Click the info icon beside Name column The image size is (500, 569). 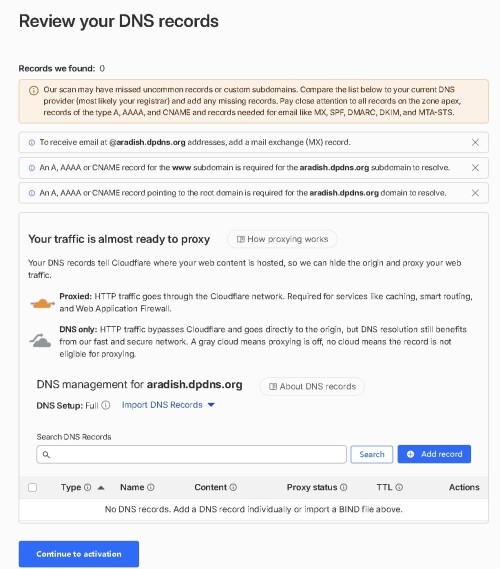click(x=151, y=487)
